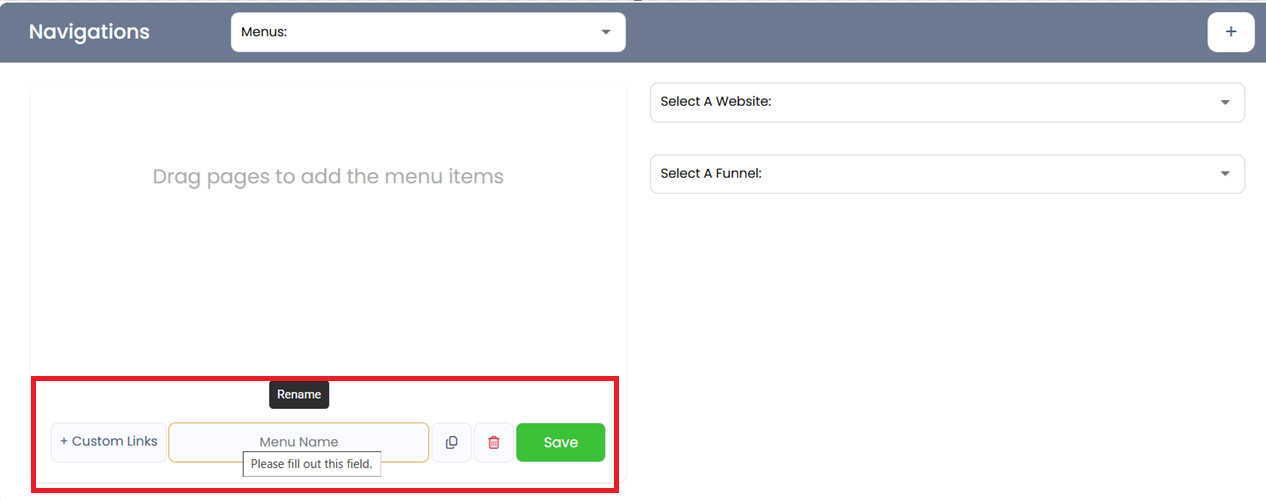Click the Select A Website caret arrow
The width and height of the screenshot is (1266, 500).
pos(1225,102)
